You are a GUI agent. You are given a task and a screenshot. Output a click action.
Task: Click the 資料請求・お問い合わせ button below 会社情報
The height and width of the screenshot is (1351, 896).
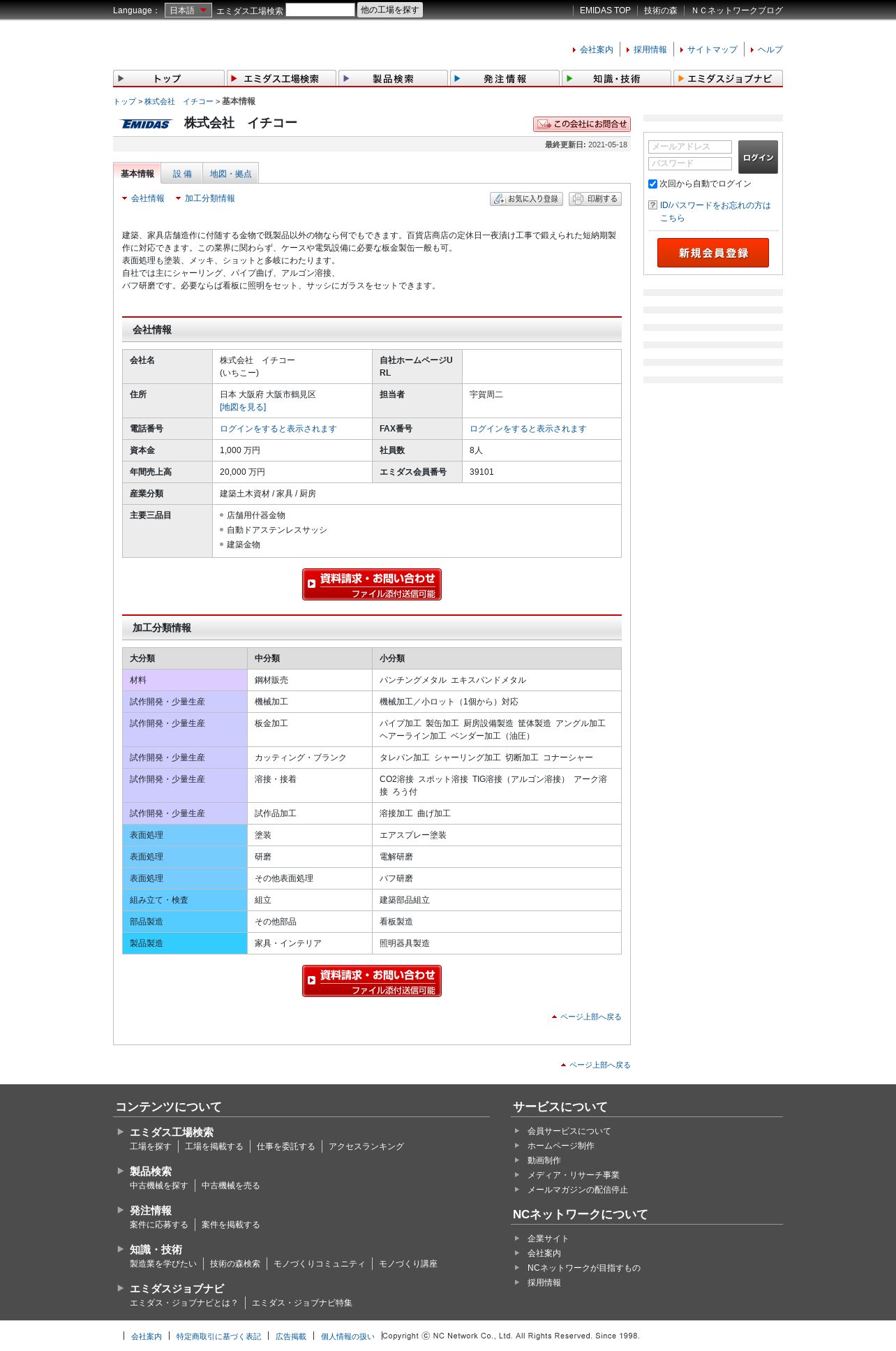click(372, 584)
